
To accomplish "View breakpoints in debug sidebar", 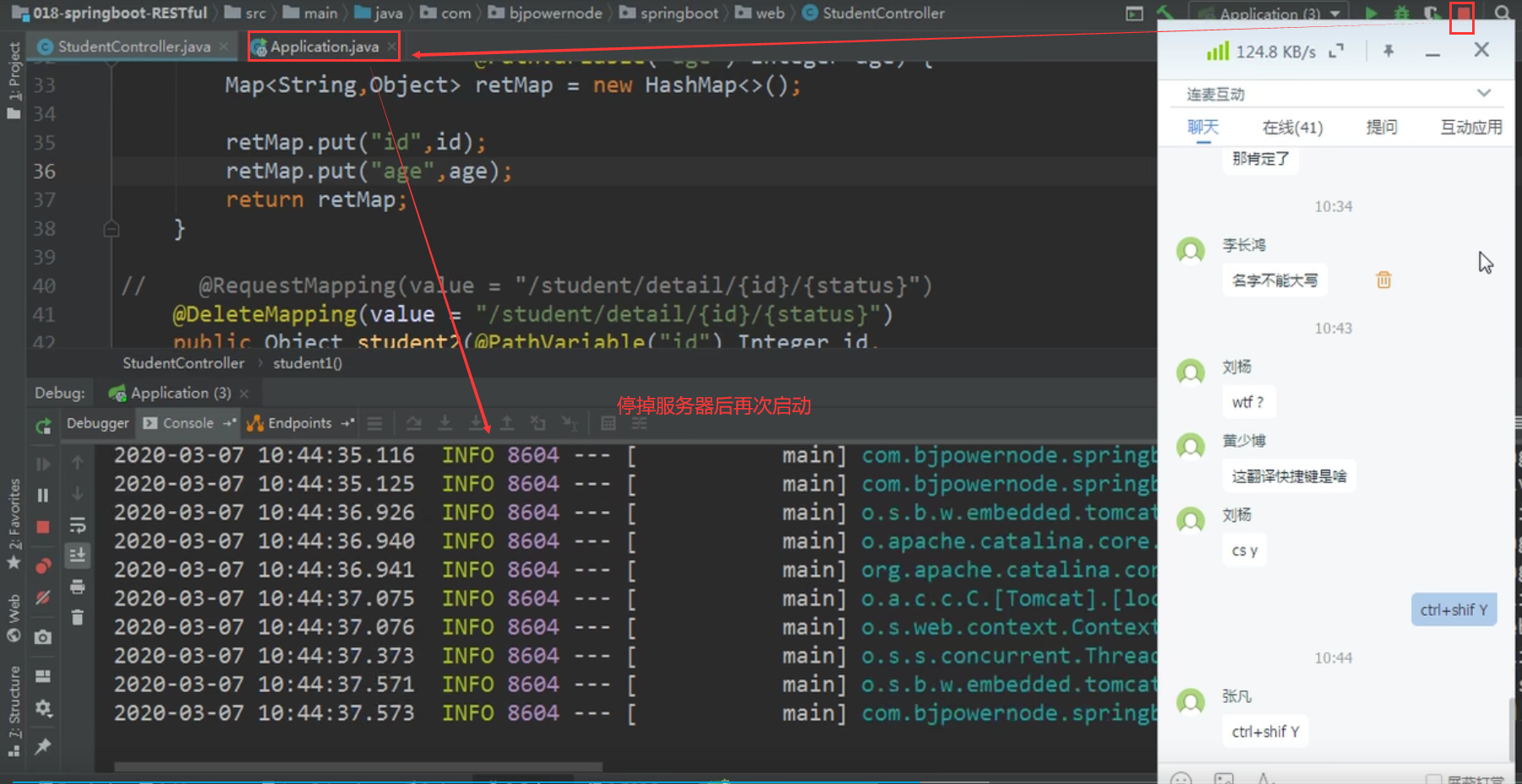I will (x=43, y=565).
